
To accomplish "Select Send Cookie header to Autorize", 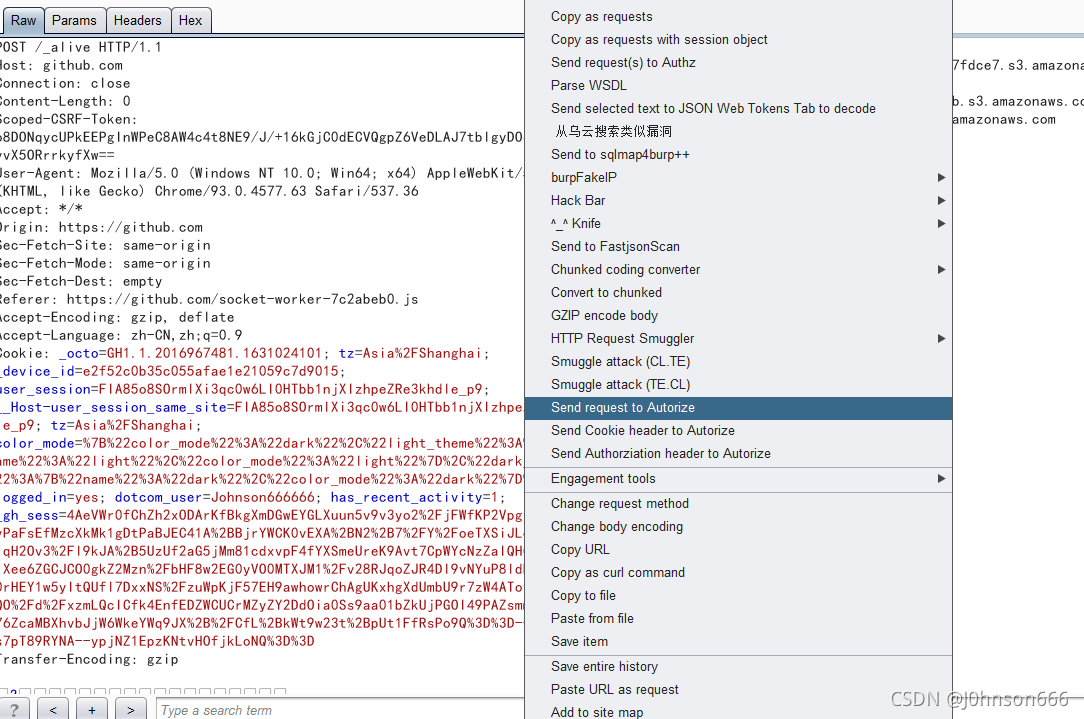I will (x=738, y=431).
